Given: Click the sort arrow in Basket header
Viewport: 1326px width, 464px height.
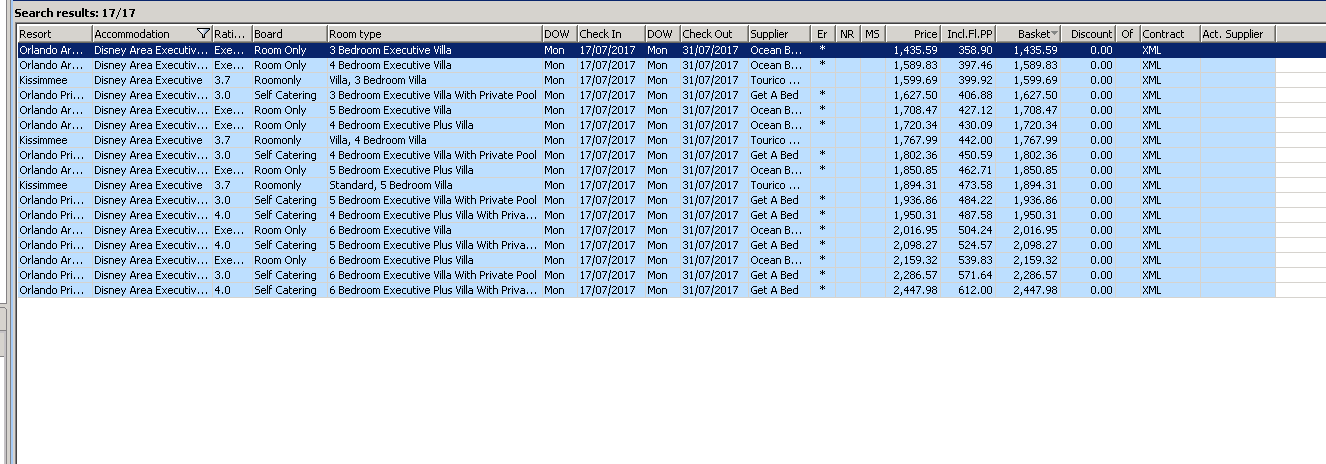Looking at the screenshot, I should tap(1054, 34).
